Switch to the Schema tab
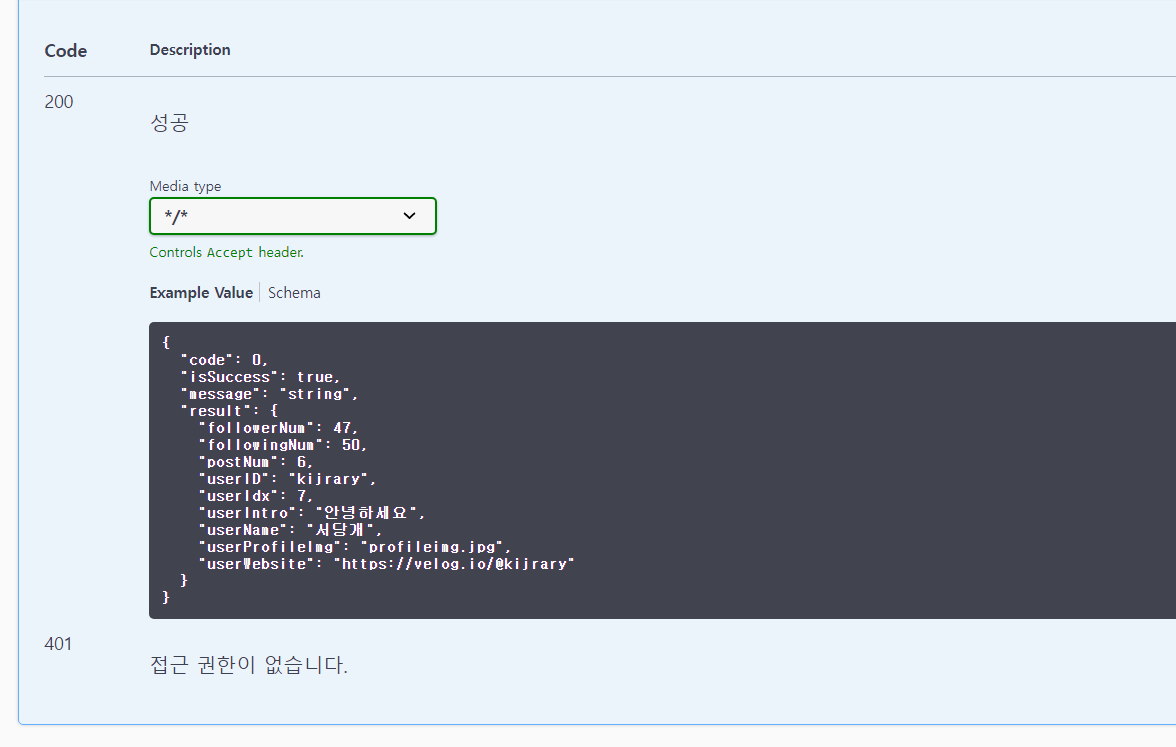Image resolution: width=1176 pixels, height=747 pixels. coord(294,292)
